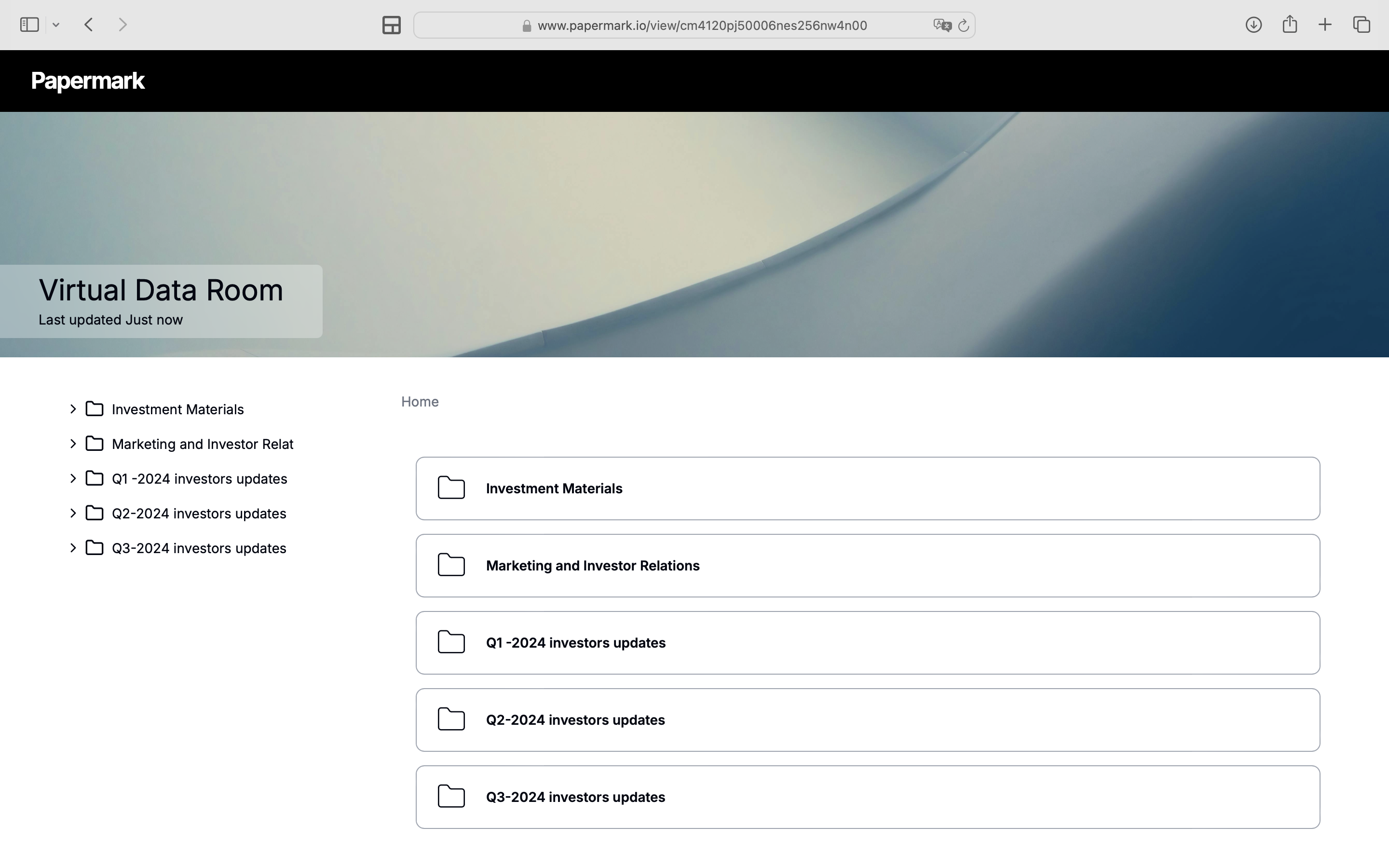Screen dimensions: 1389x868
Task: Click the translate page icon
Action: [941, 25]
